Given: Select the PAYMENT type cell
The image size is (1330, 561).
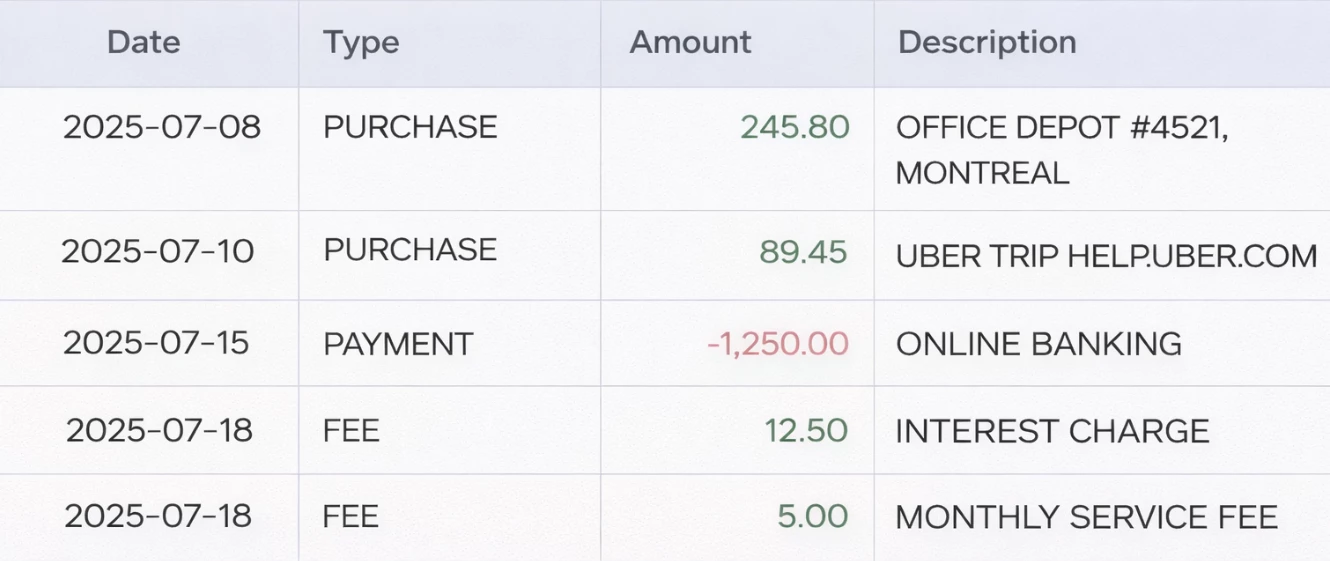Looking at the screenshot, I should (x=398, y=344).
